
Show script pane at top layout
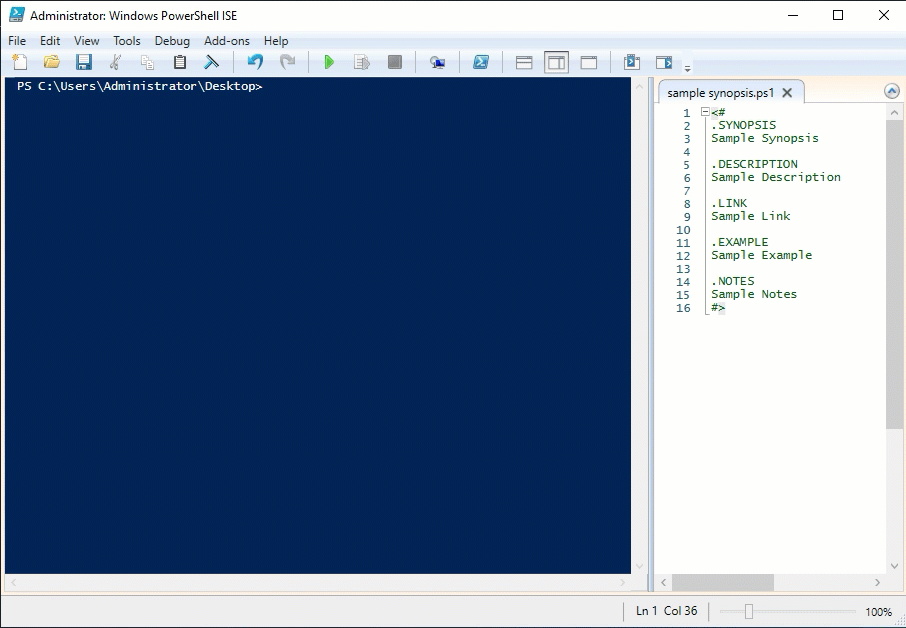click(524, 62)
